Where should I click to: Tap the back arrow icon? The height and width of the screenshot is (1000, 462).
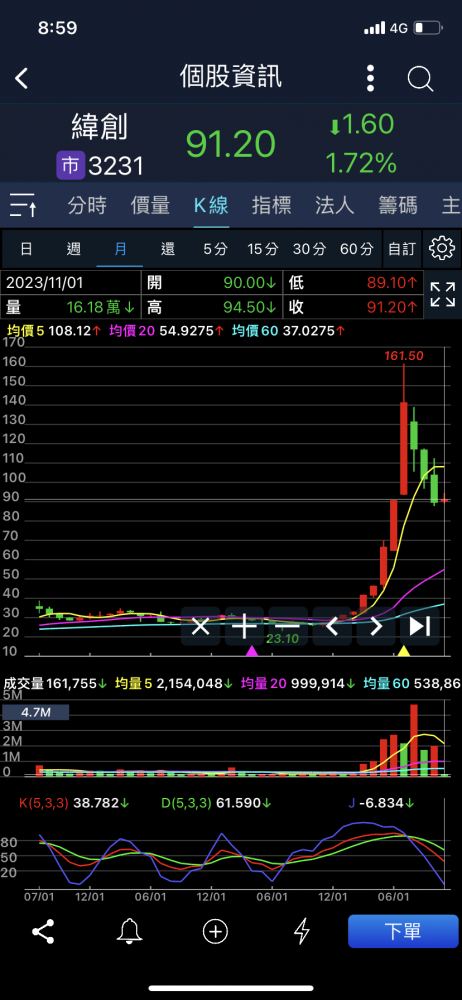[22, 78]
